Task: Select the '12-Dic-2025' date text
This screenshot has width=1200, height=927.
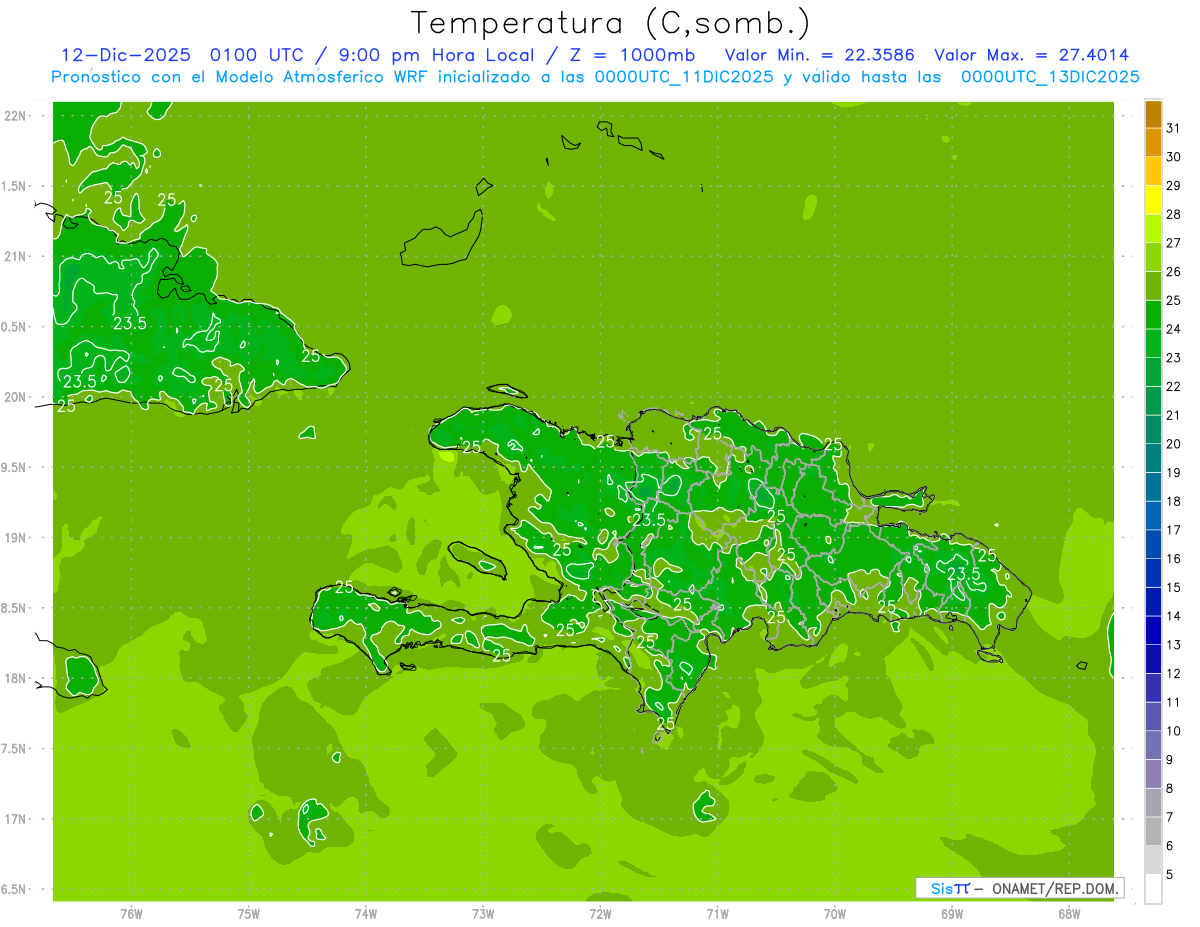Action: [125, 55]
